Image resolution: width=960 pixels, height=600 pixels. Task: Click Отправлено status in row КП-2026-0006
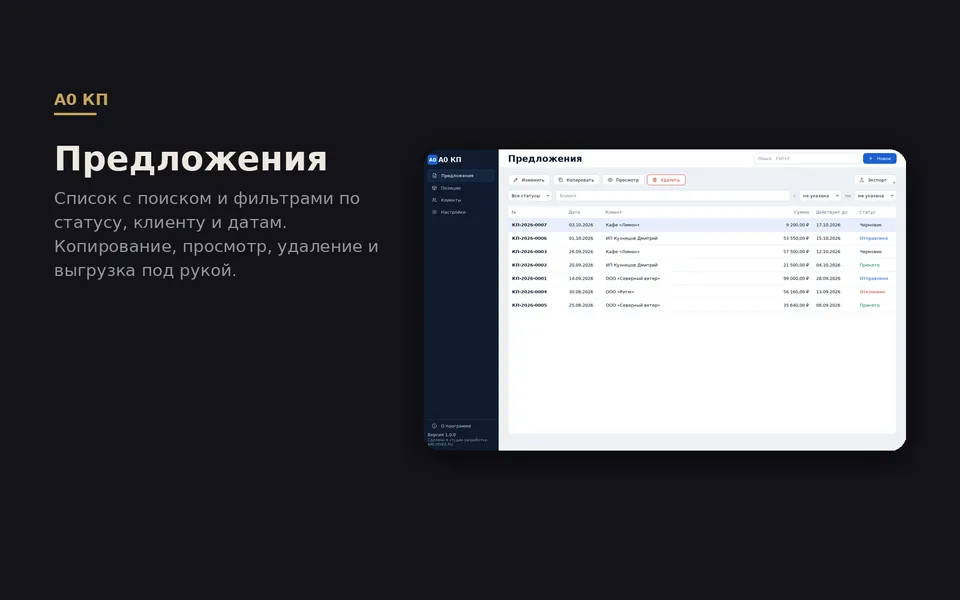click(874, 238)
